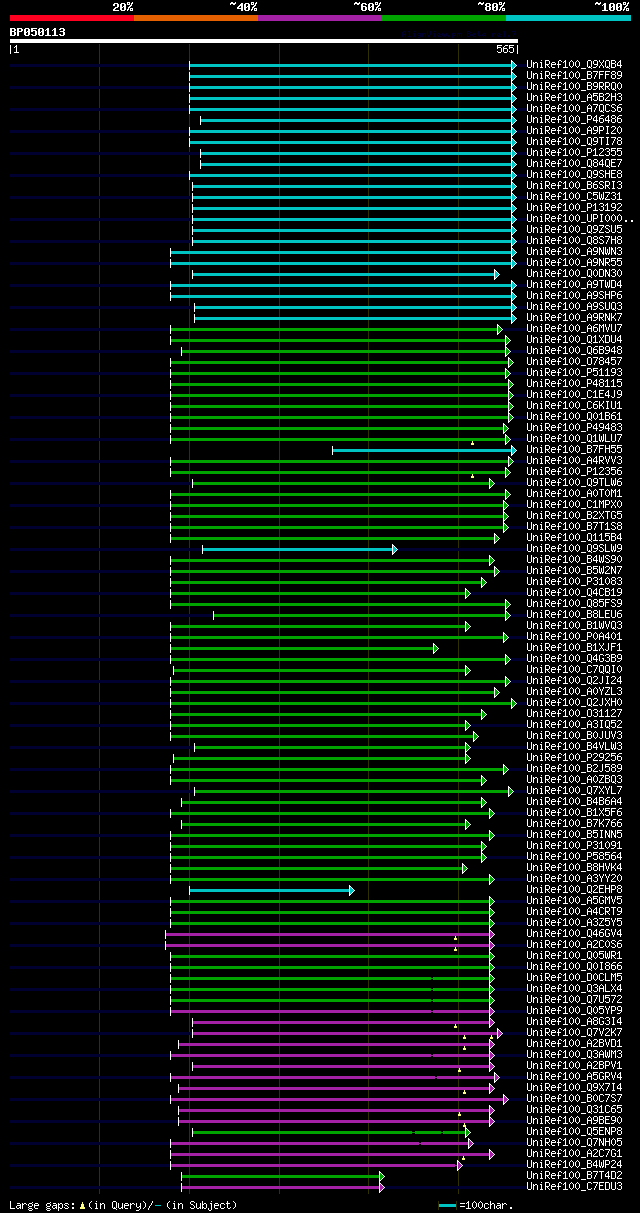Viewport: 640px width, 1213px height.
Task: Click the red 20% identity legend segment
Action: (x=71, y=18)
